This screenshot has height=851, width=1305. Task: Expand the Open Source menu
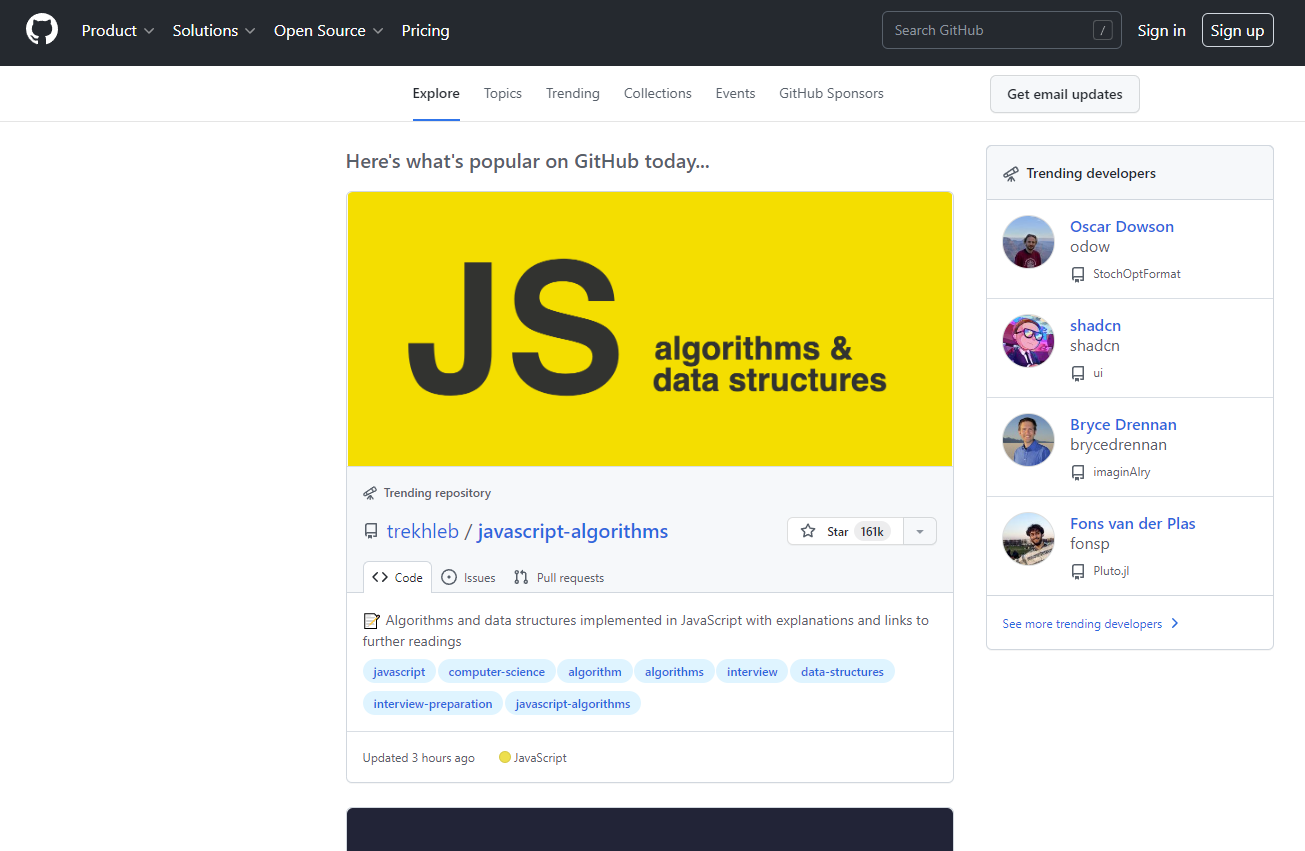[x=329, y=31]
